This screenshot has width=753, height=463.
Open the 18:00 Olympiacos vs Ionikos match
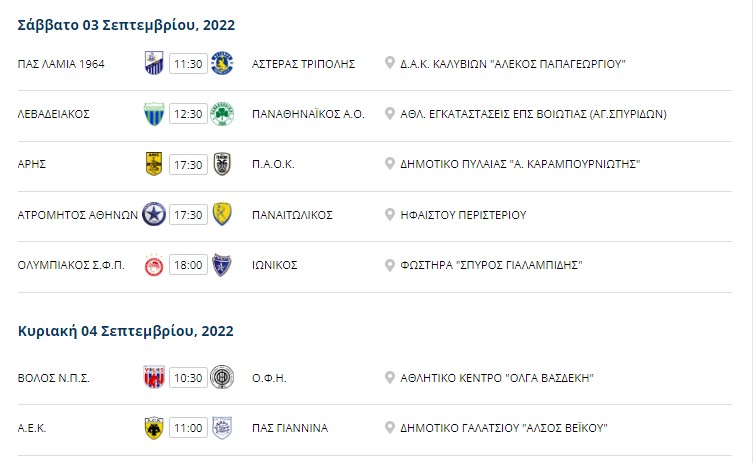tap(188, 265)
